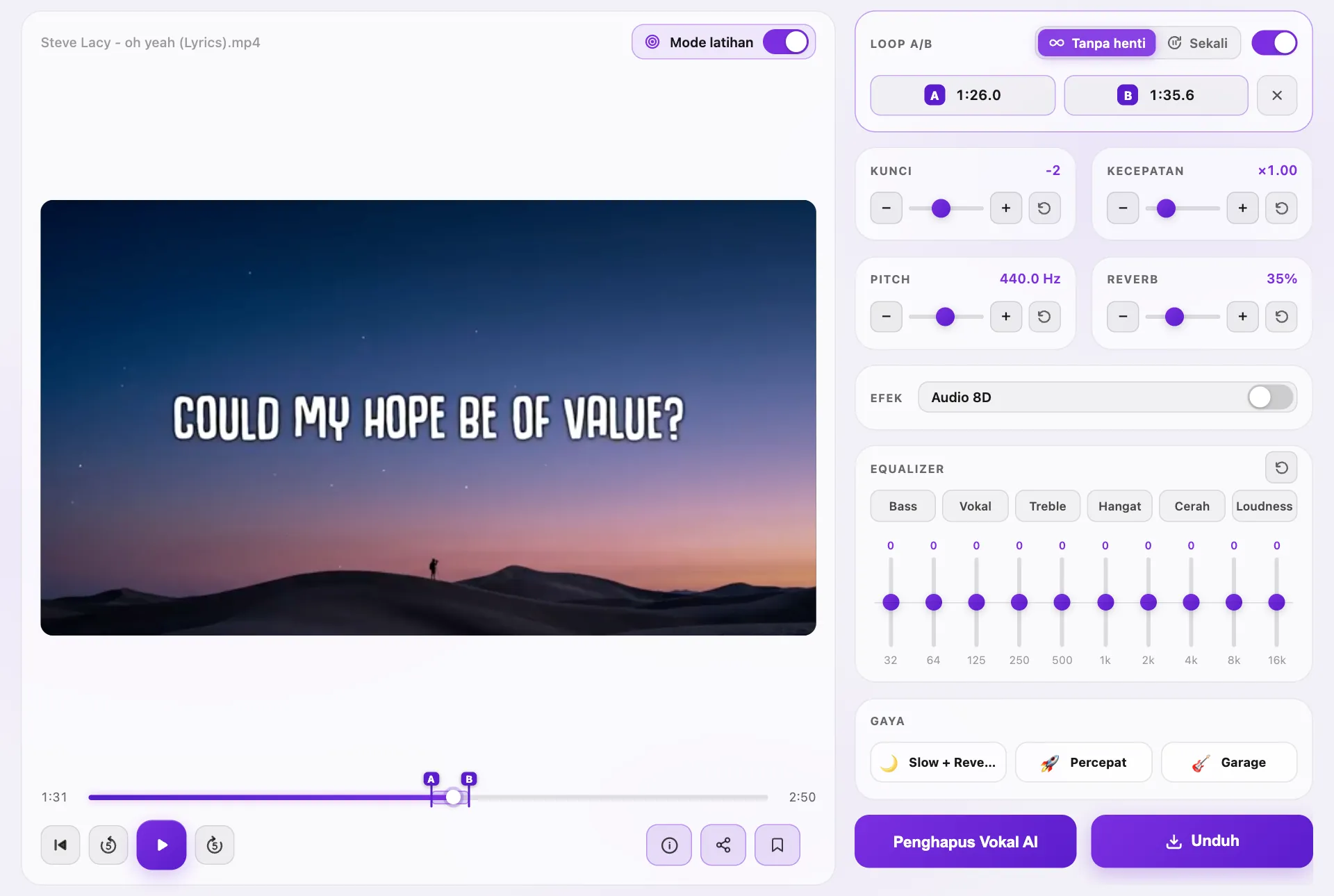This screenshot has width=1334, height=896.
Task: Reset the Kunci value
Action: [1044, 208]
